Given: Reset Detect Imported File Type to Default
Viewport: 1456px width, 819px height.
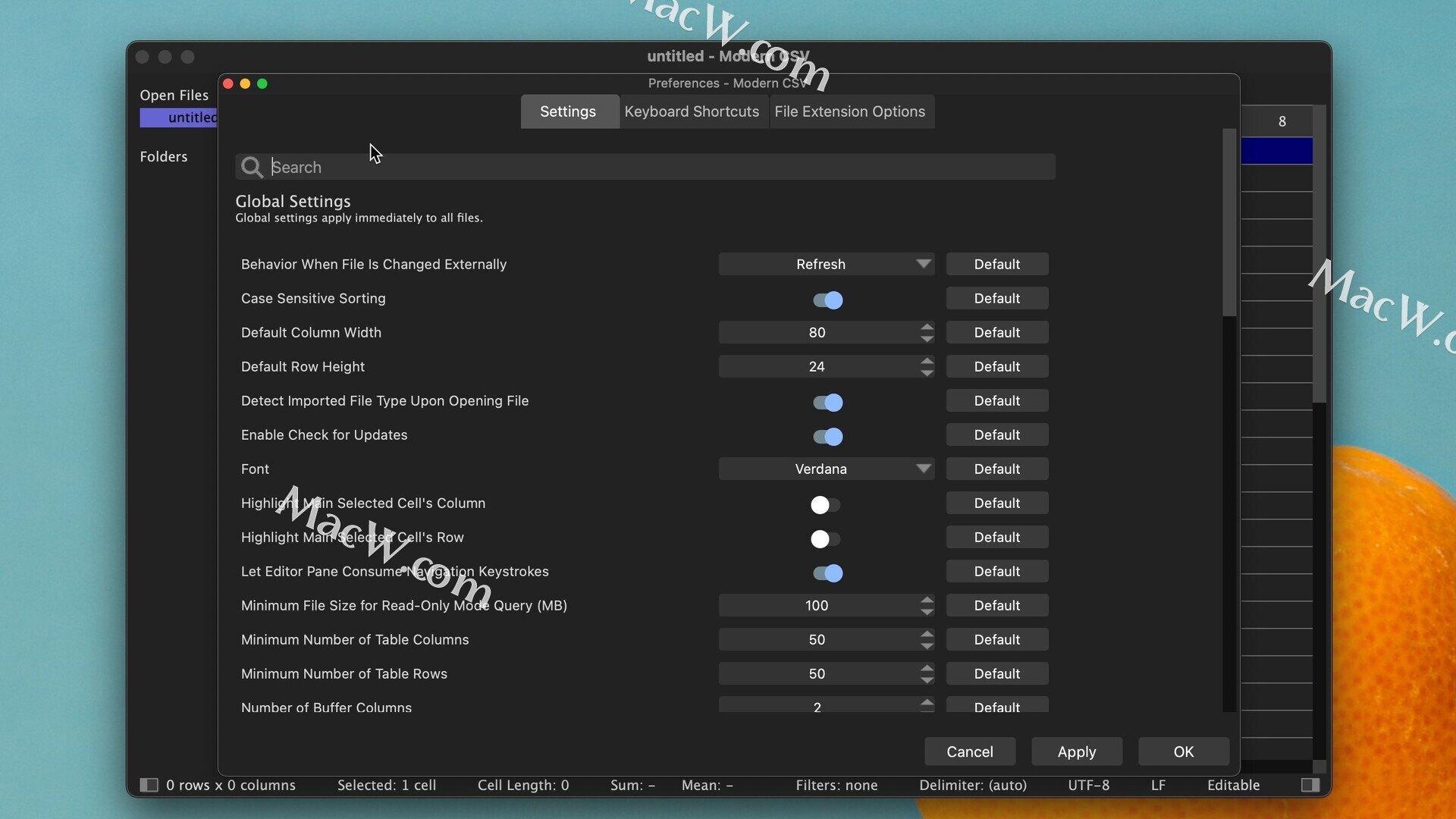Looking at the screenshot, I should pyautogui.click(x=997, y=400).
